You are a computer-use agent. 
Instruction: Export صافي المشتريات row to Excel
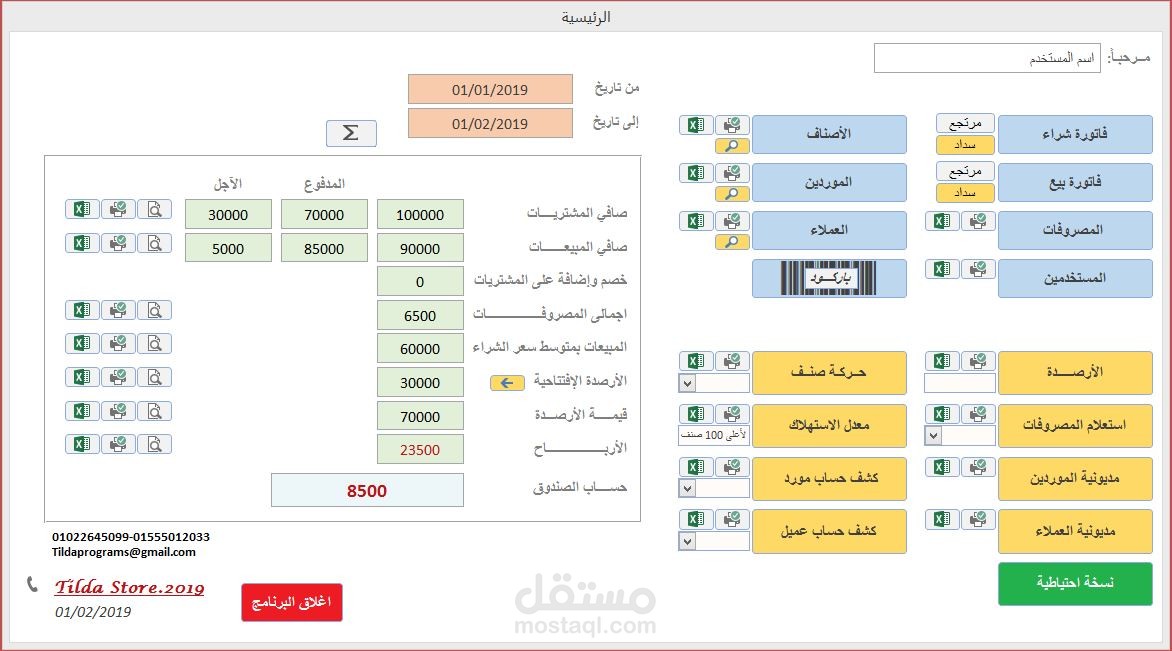[82, 209]
